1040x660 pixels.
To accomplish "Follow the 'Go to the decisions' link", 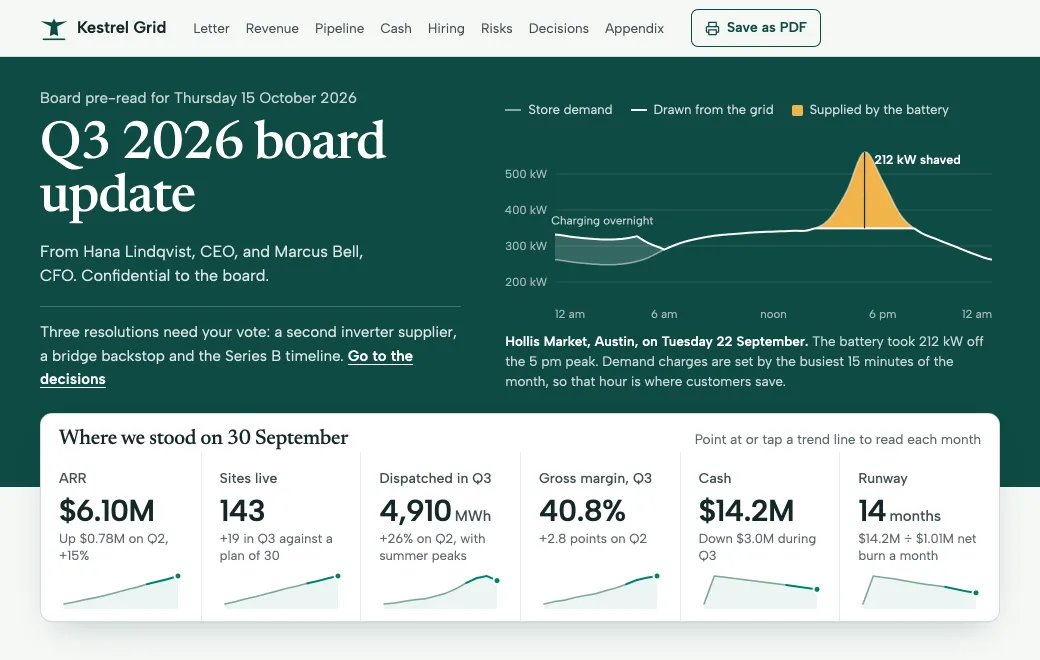I will (x=226, y=367).
